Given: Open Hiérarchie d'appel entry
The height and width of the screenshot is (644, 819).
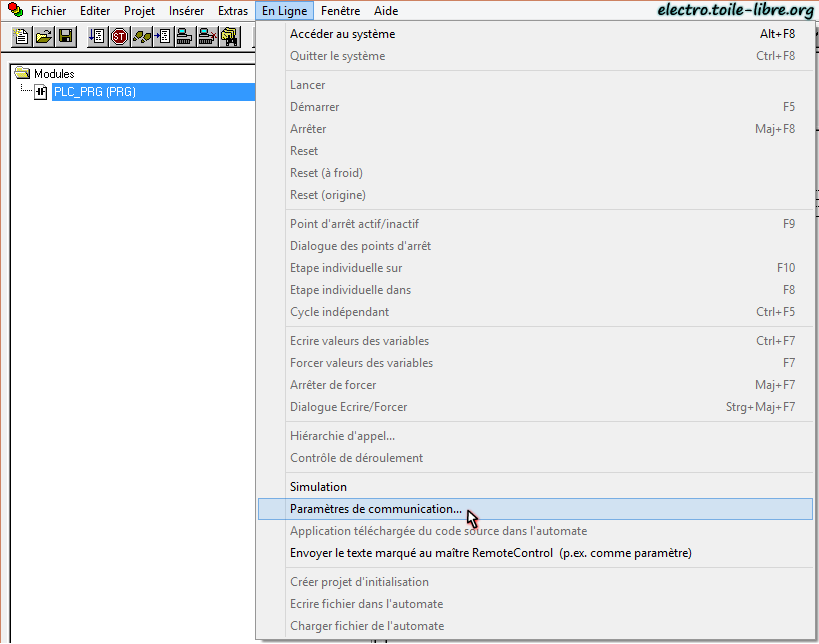Looking at the screenshot, I should [535, 436].
